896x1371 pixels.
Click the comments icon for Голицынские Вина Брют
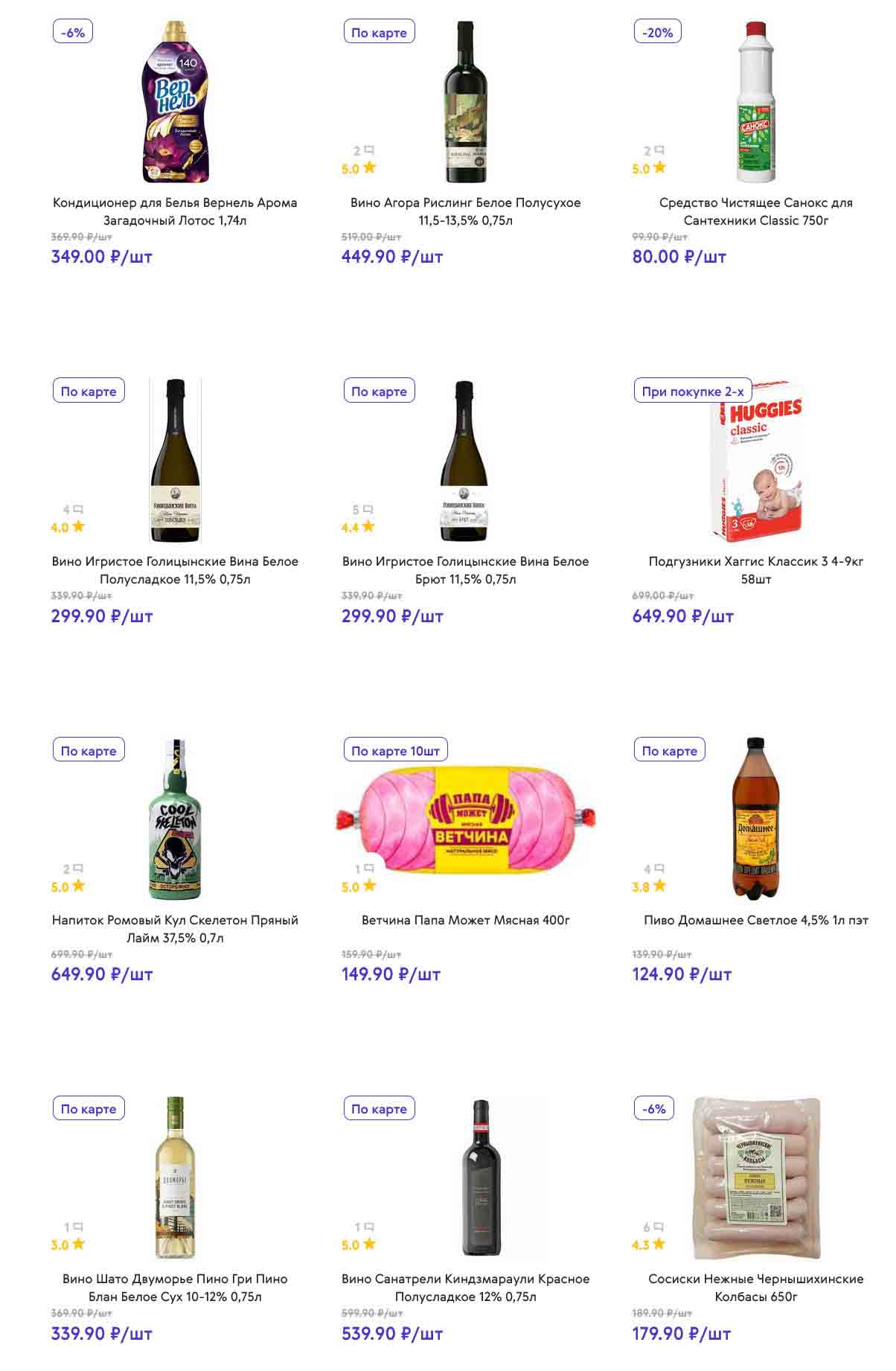(x=362, y=510)
